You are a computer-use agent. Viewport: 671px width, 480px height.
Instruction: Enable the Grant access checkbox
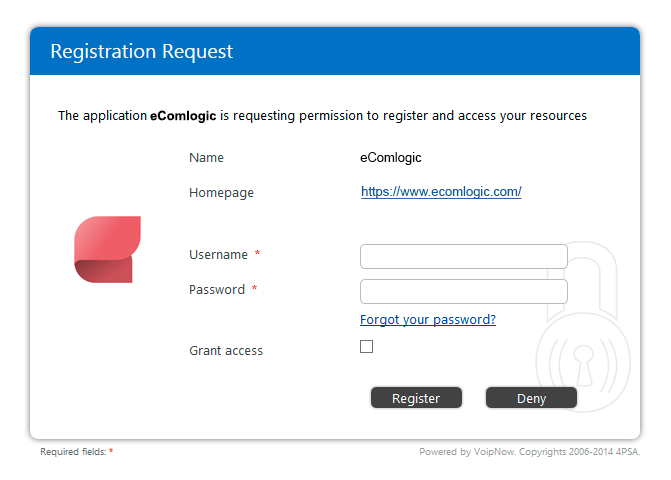tap(366, 347)
